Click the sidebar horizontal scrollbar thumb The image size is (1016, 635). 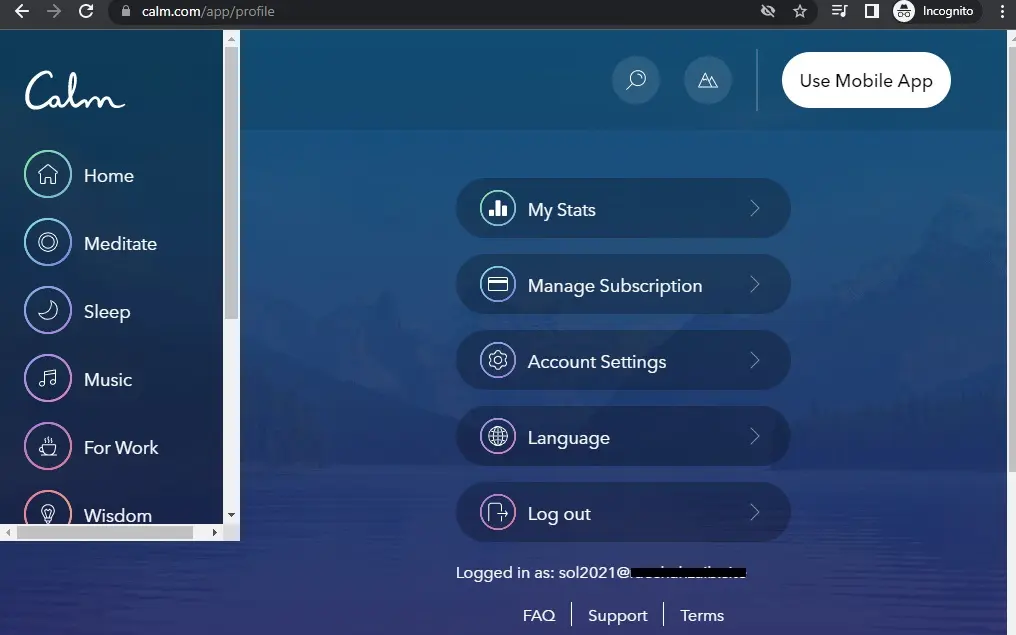click(105, 533)
